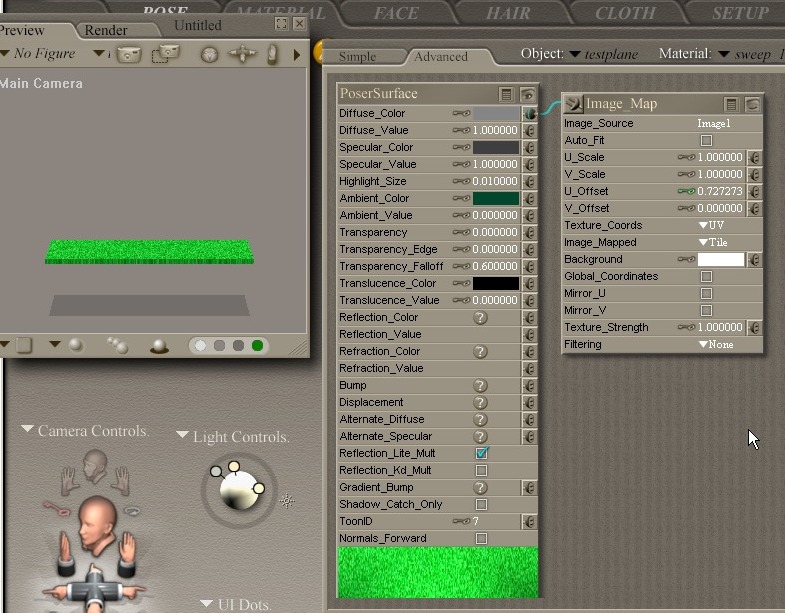Uncheck the Reflection_Lite_Mult checkbox
Viewport: 785px width, 613px height.
[x=482, y=453]
